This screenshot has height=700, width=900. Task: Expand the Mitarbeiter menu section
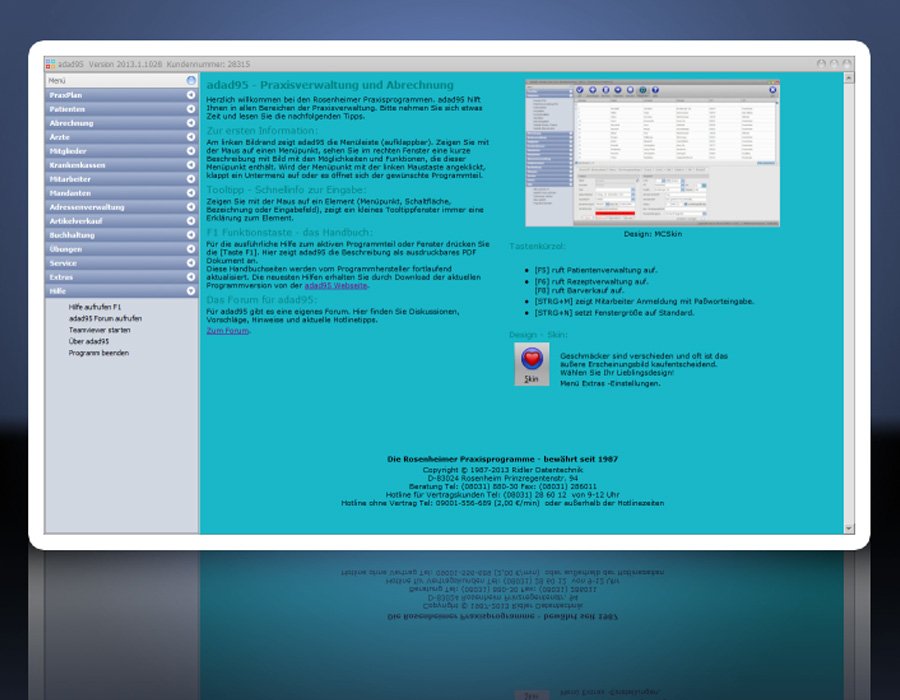122,179
